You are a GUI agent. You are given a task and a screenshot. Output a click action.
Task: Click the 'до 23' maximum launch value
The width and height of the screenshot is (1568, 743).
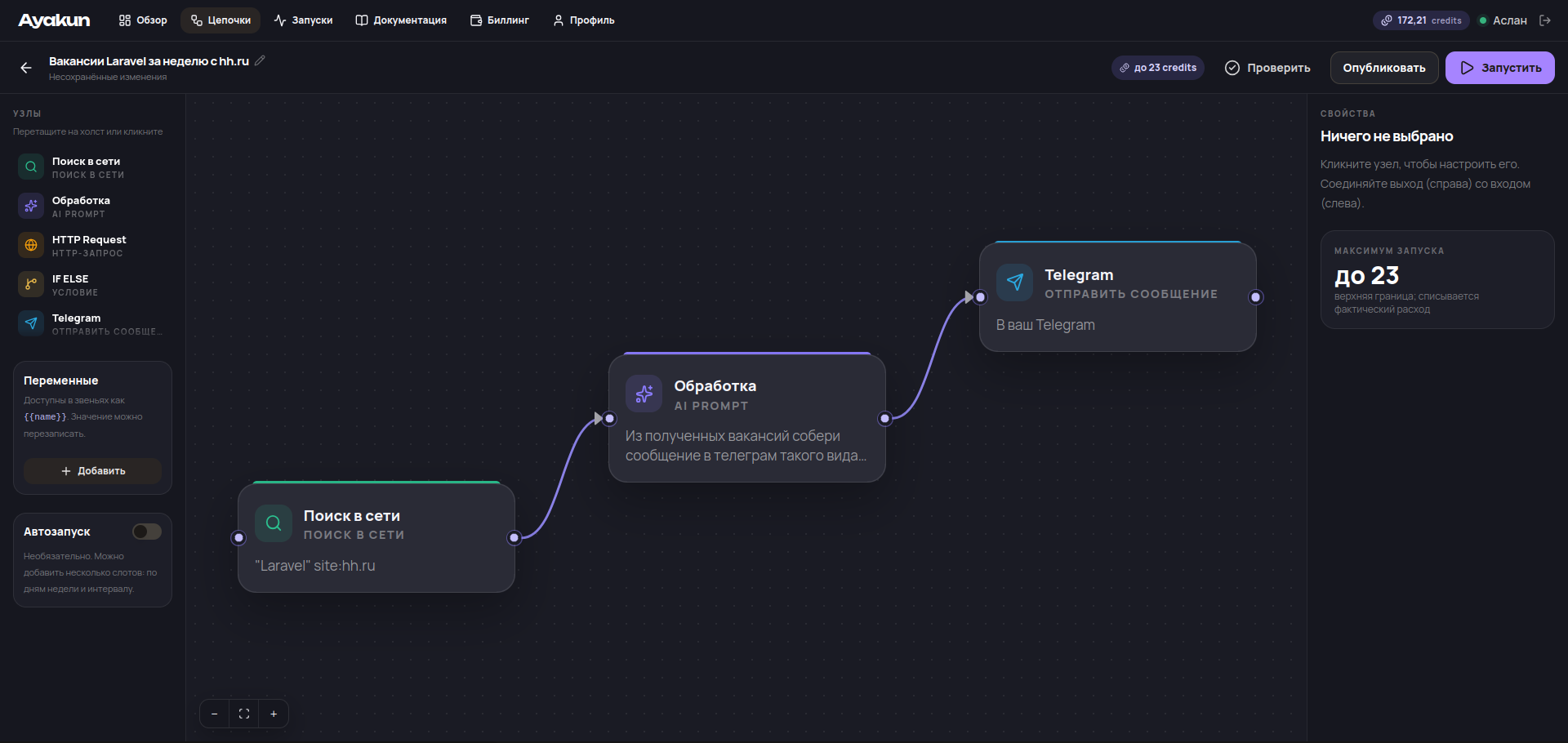1366,276
